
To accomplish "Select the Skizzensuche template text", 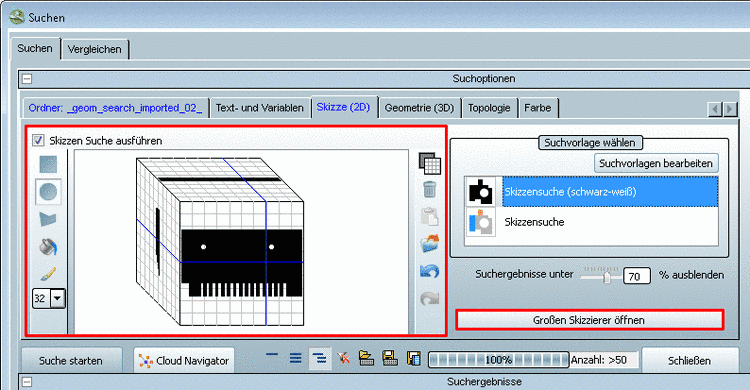I will 534,222.
